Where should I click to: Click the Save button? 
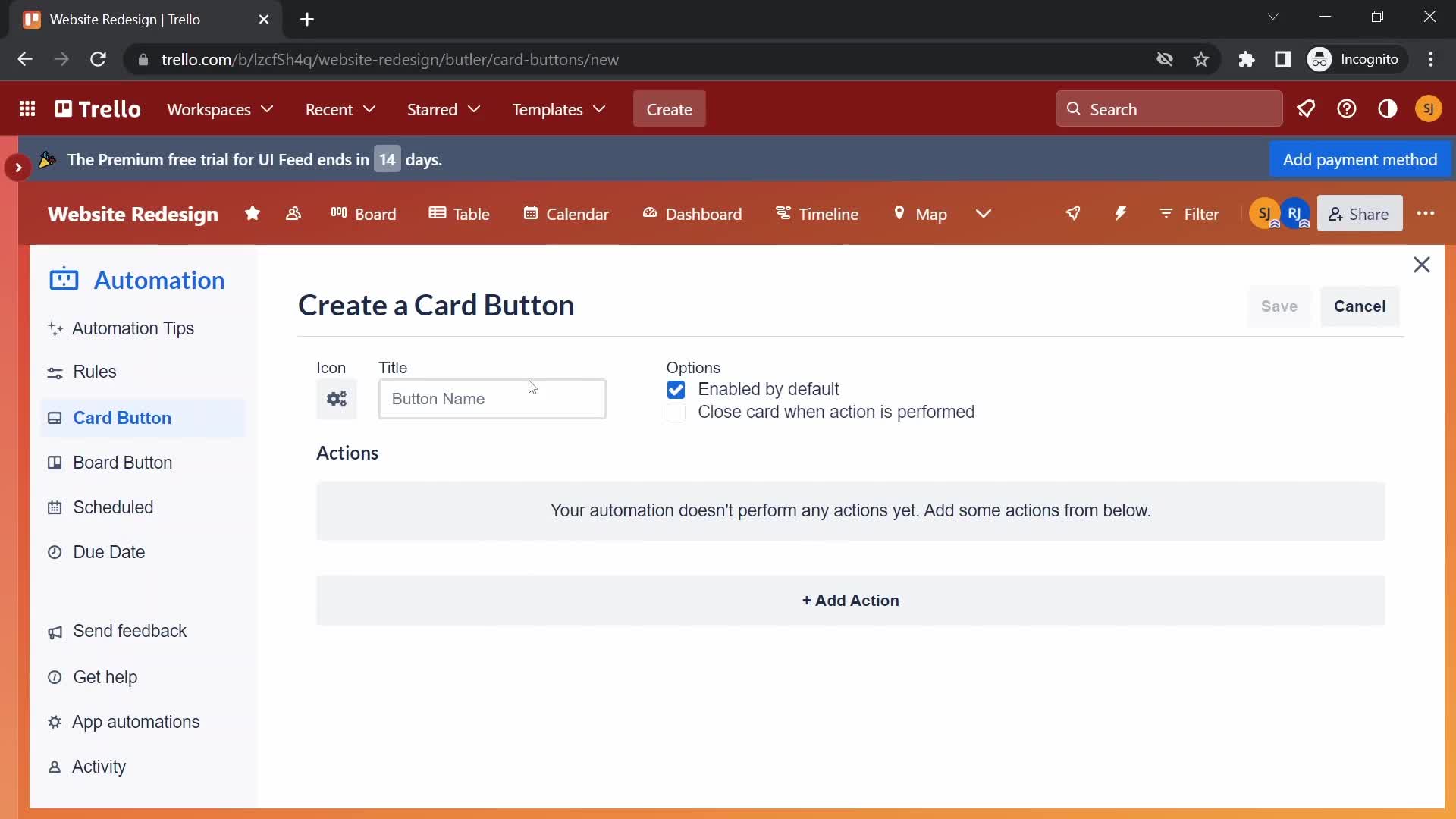1279,306
